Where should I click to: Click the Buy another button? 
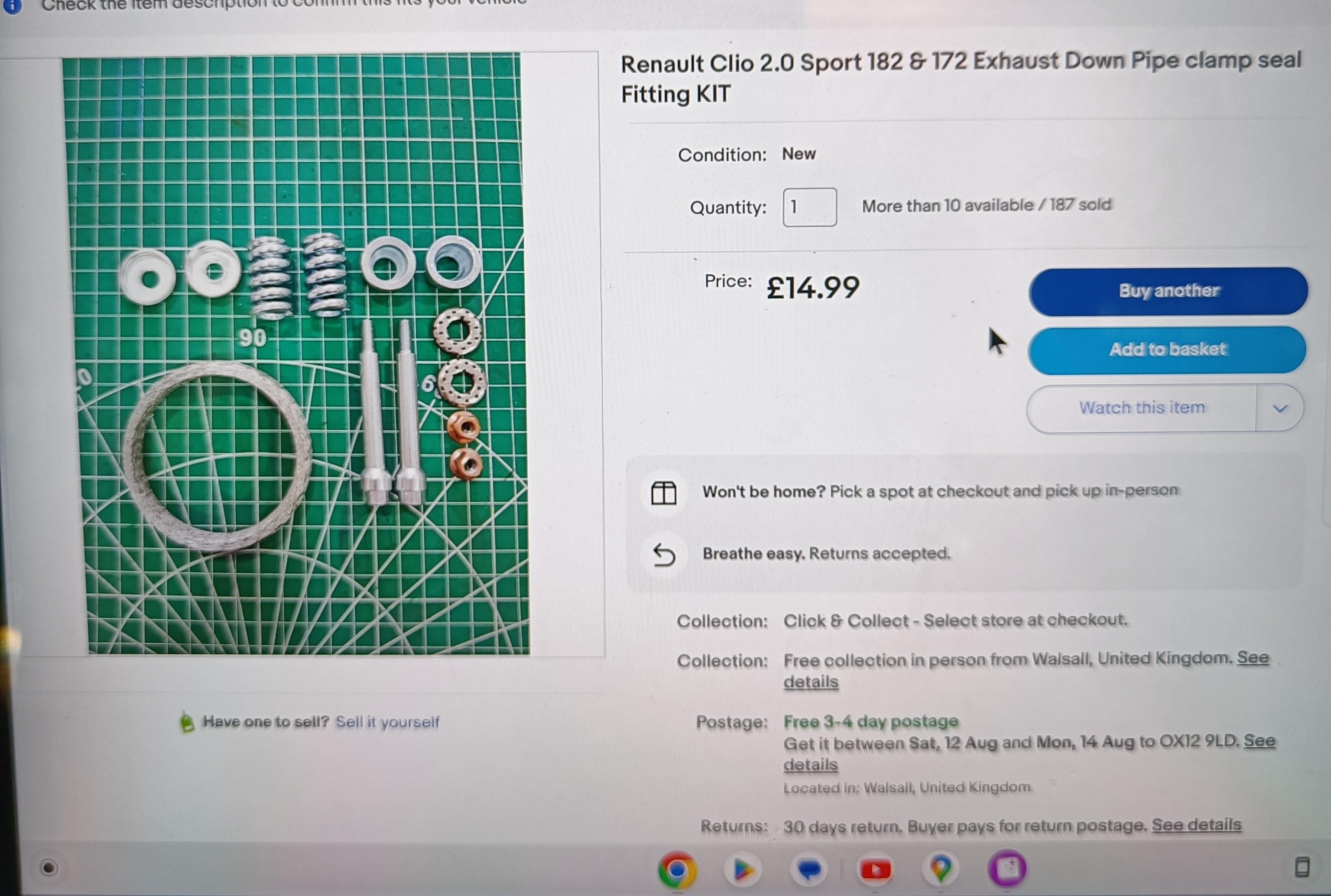pos(1168,291)
